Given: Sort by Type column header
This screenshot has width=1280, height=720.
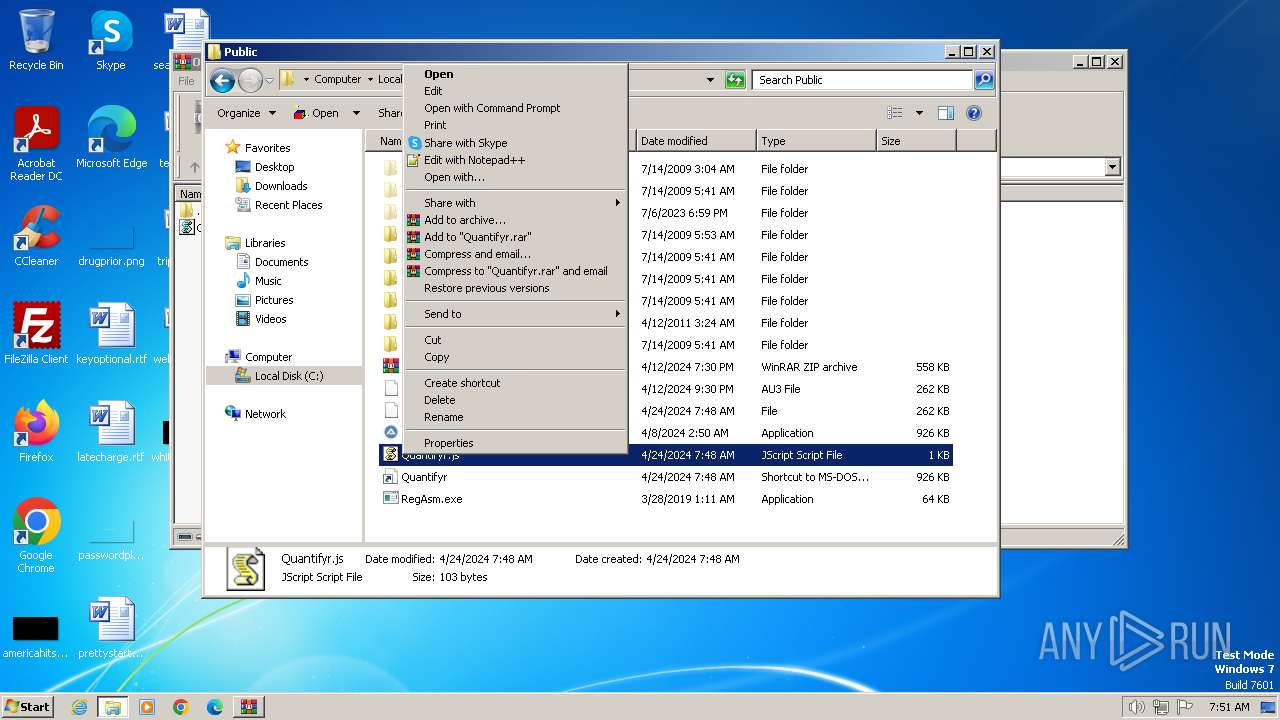Looking at the screenshot, I should (816, 141).
